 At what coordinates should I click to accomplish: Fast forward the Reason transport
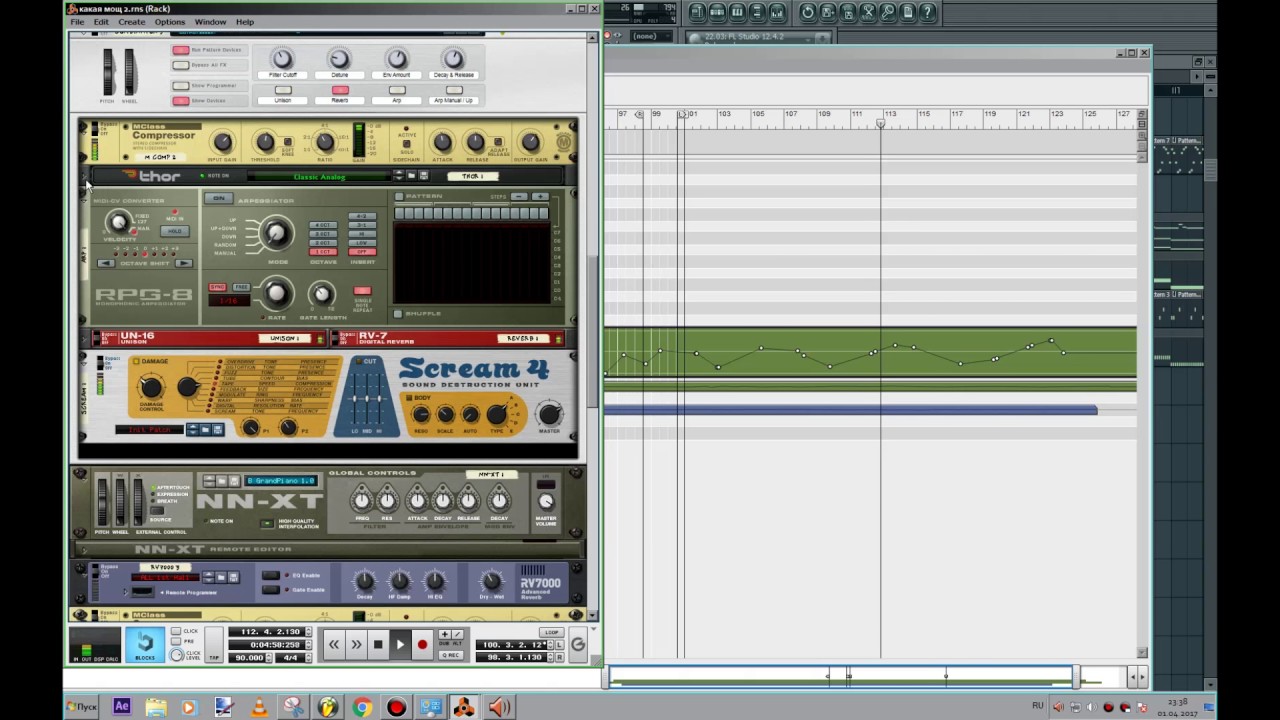point(356,645)
